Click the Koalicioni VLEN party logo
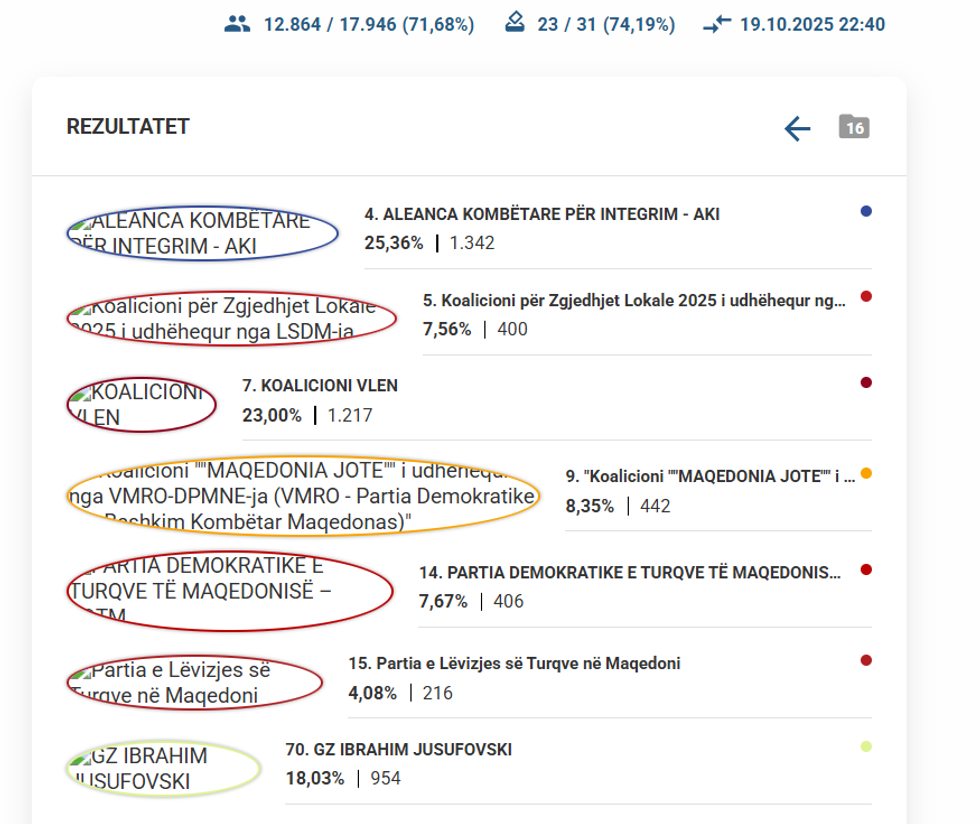The image size is (980, 824). tap(141, 405)
